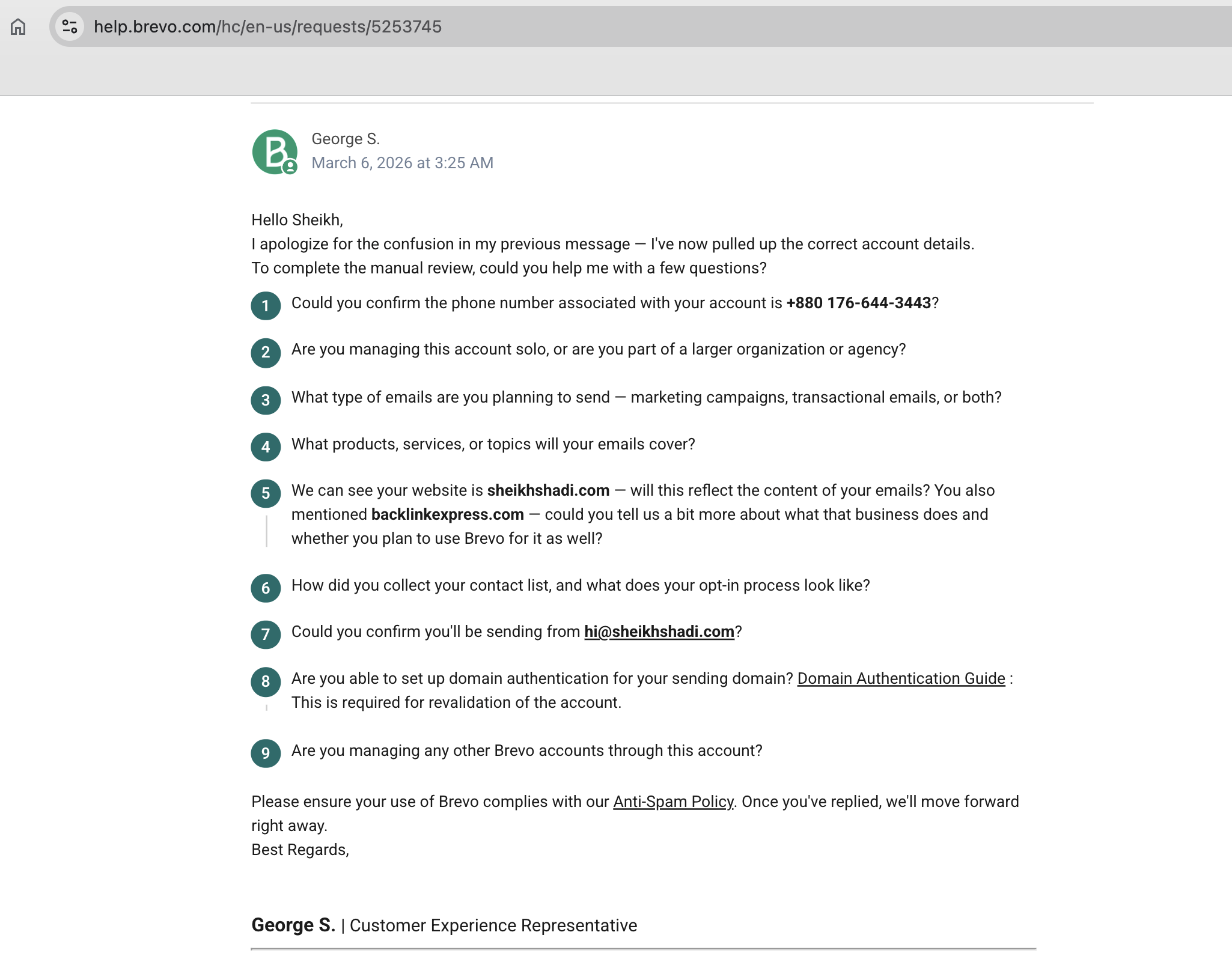1232x965 pixels.
Task: Click the bold phone number +880 176-644-3443
Action: click(858, 303)
